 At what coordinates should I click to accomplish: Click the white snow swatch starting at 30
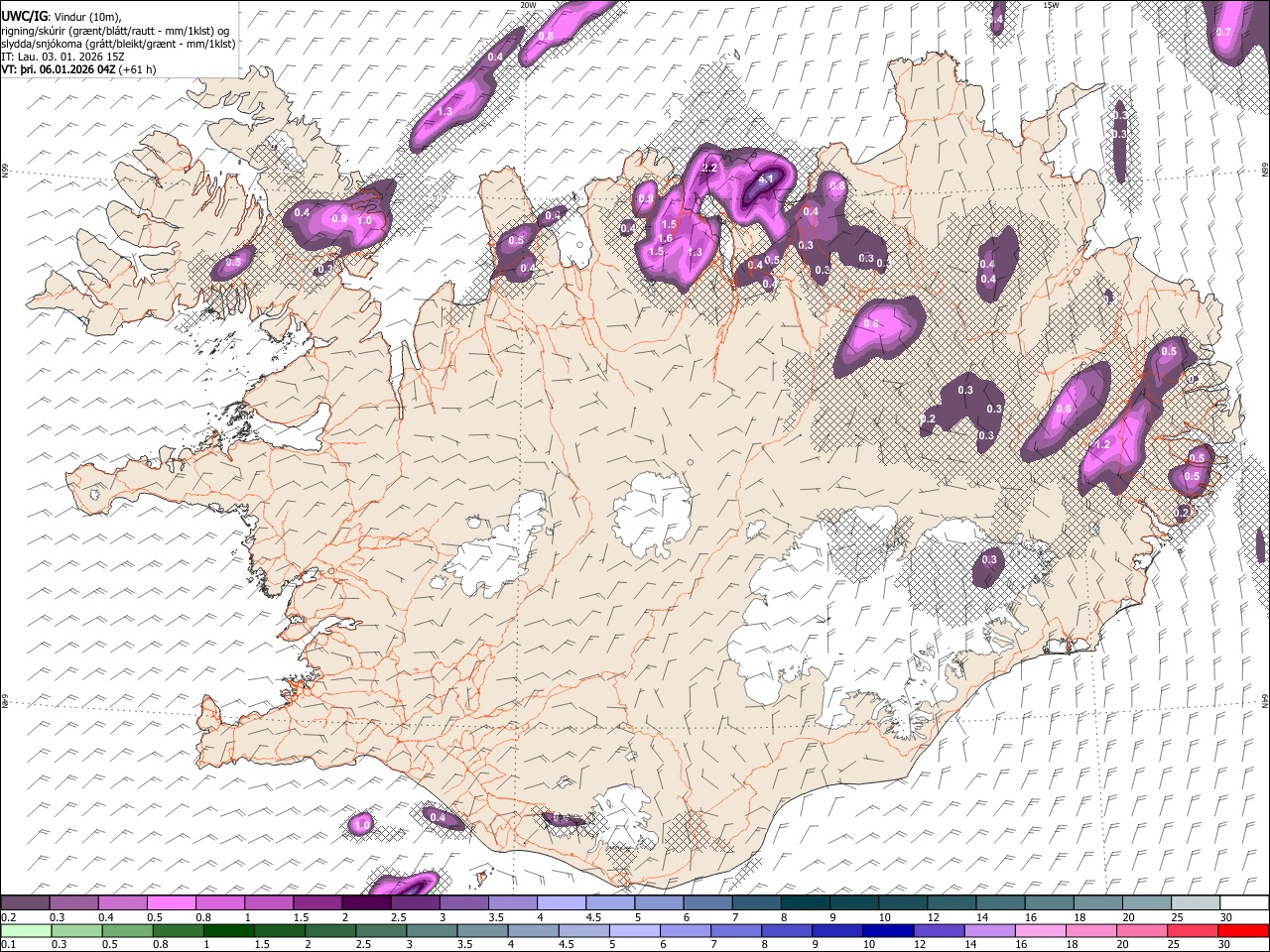point(1243,902)
